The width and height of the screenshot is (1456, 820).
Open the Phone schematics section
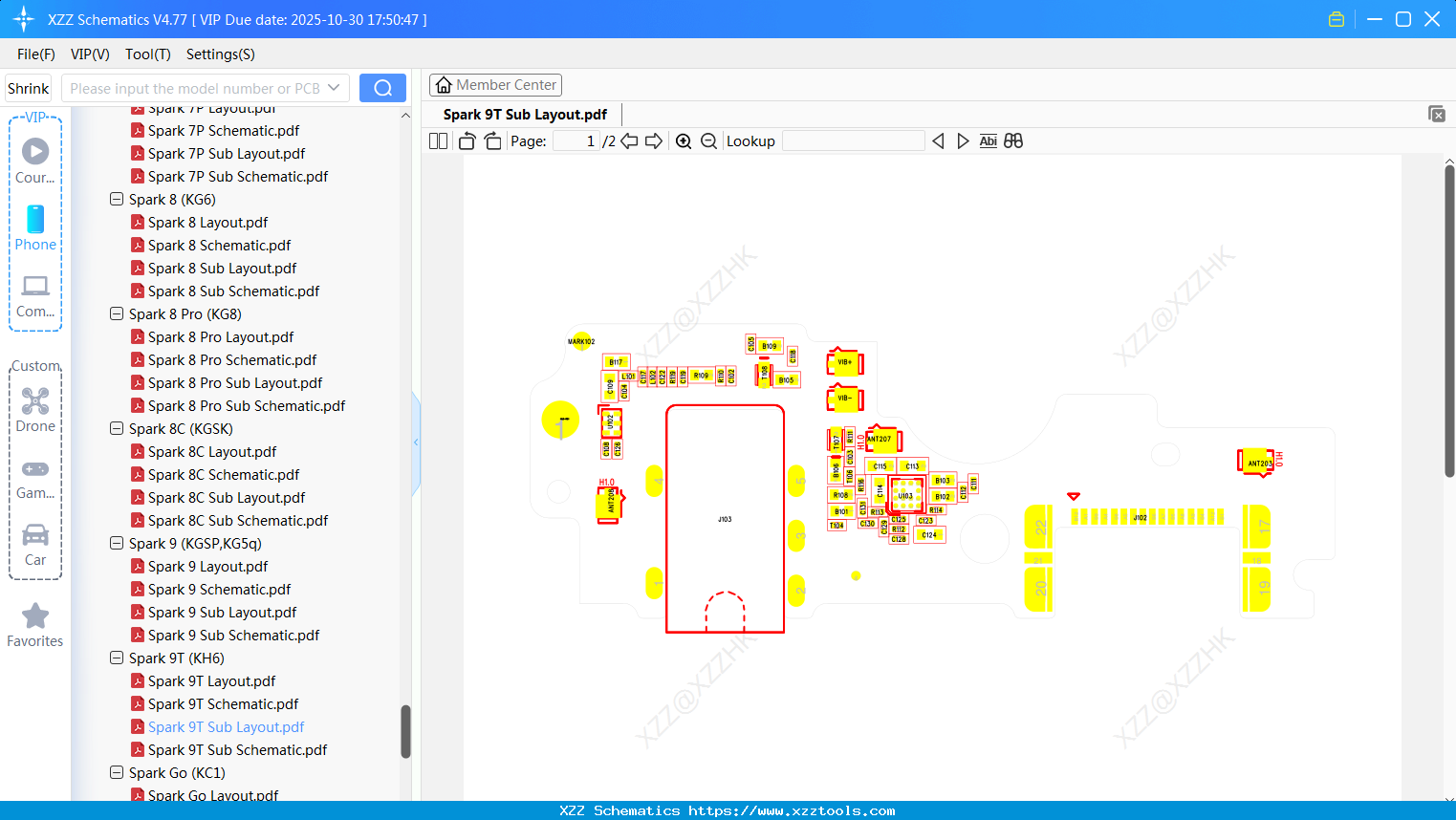34,221
